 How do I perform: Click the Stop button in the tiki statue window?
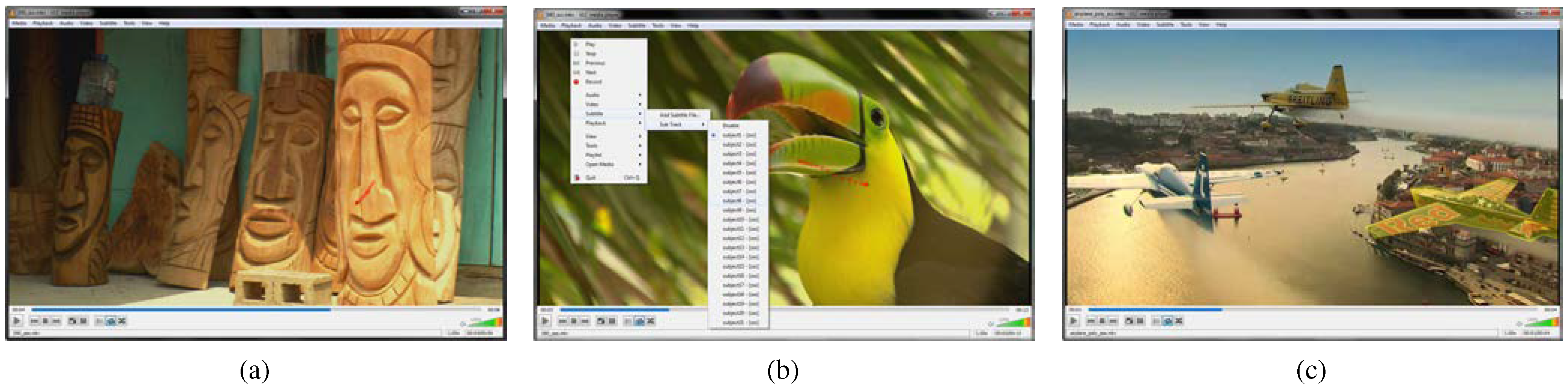45,321
